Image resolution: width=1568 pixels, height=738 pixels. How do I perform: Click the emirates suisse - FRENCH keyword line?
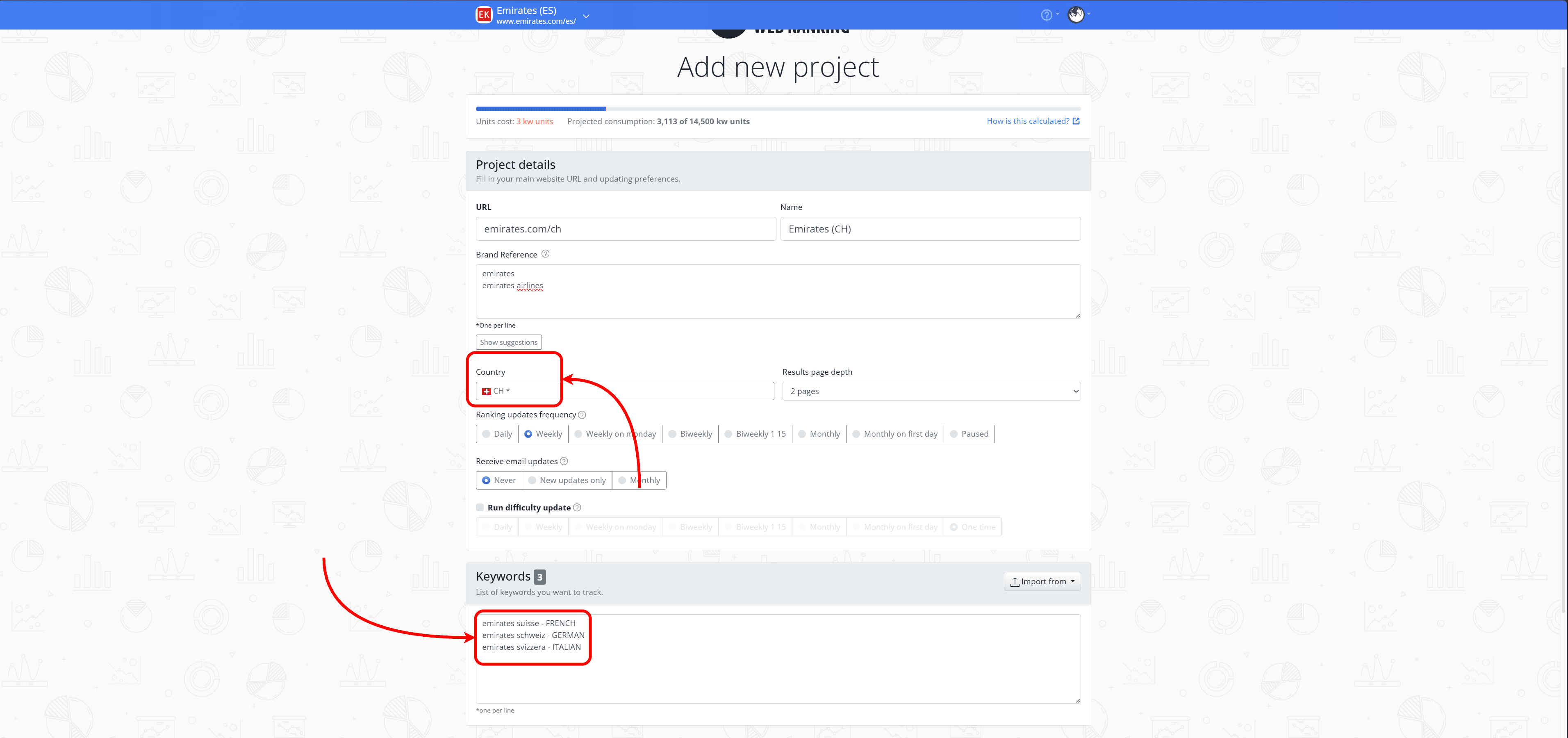pos(528,623)
